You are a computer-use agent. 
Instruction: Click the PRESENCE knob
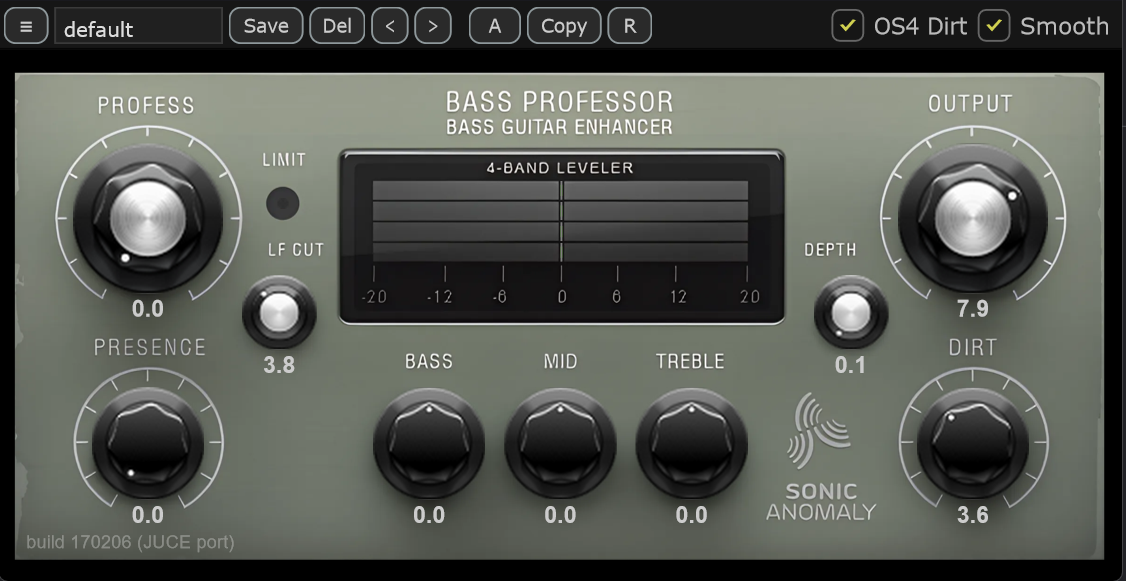[148, 443]
